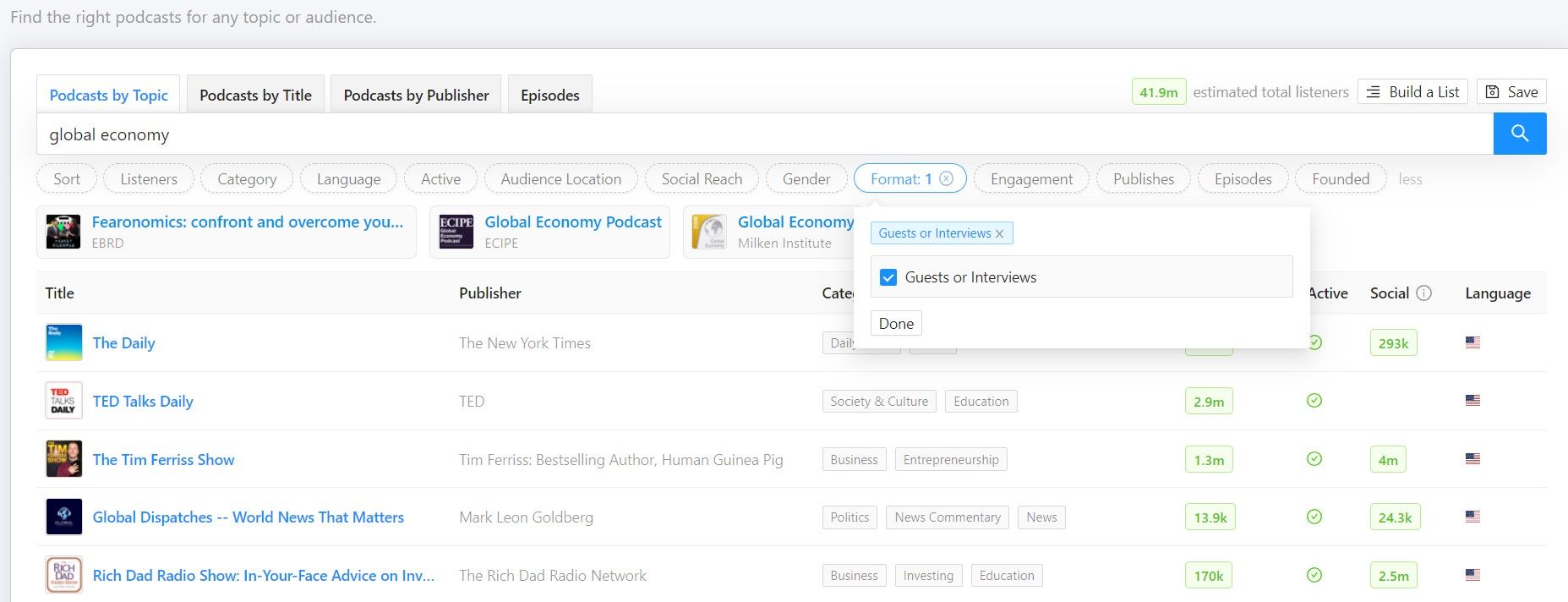Click the 2.9m listeners badge for TED
This screenshot has width=1568, height=602.
[1209, 401]
